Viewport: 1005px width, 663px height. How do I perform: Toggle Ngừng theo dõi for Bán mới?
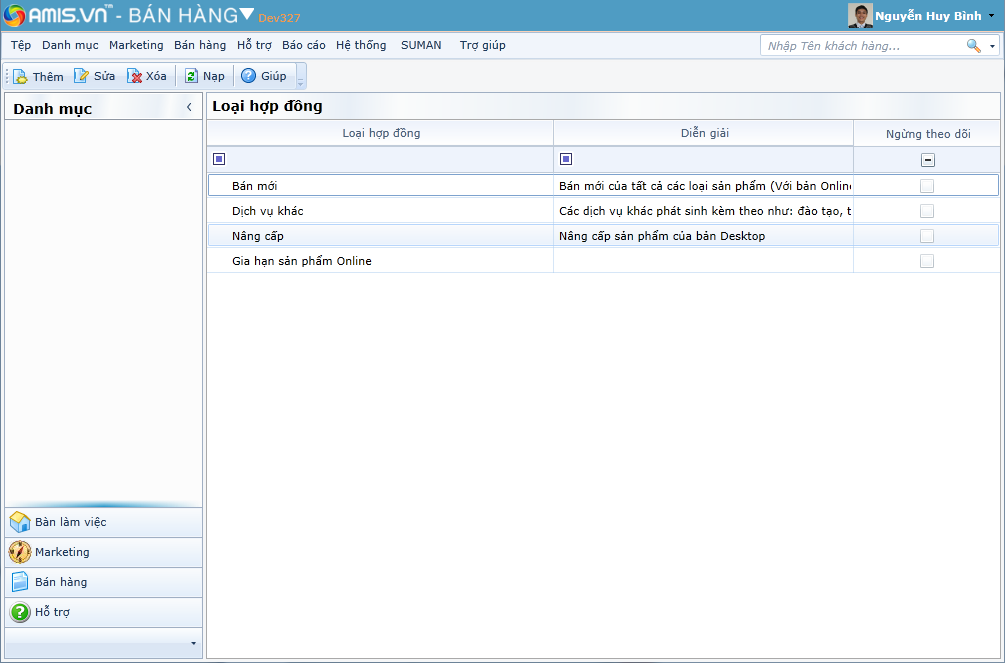coord(927,186)
